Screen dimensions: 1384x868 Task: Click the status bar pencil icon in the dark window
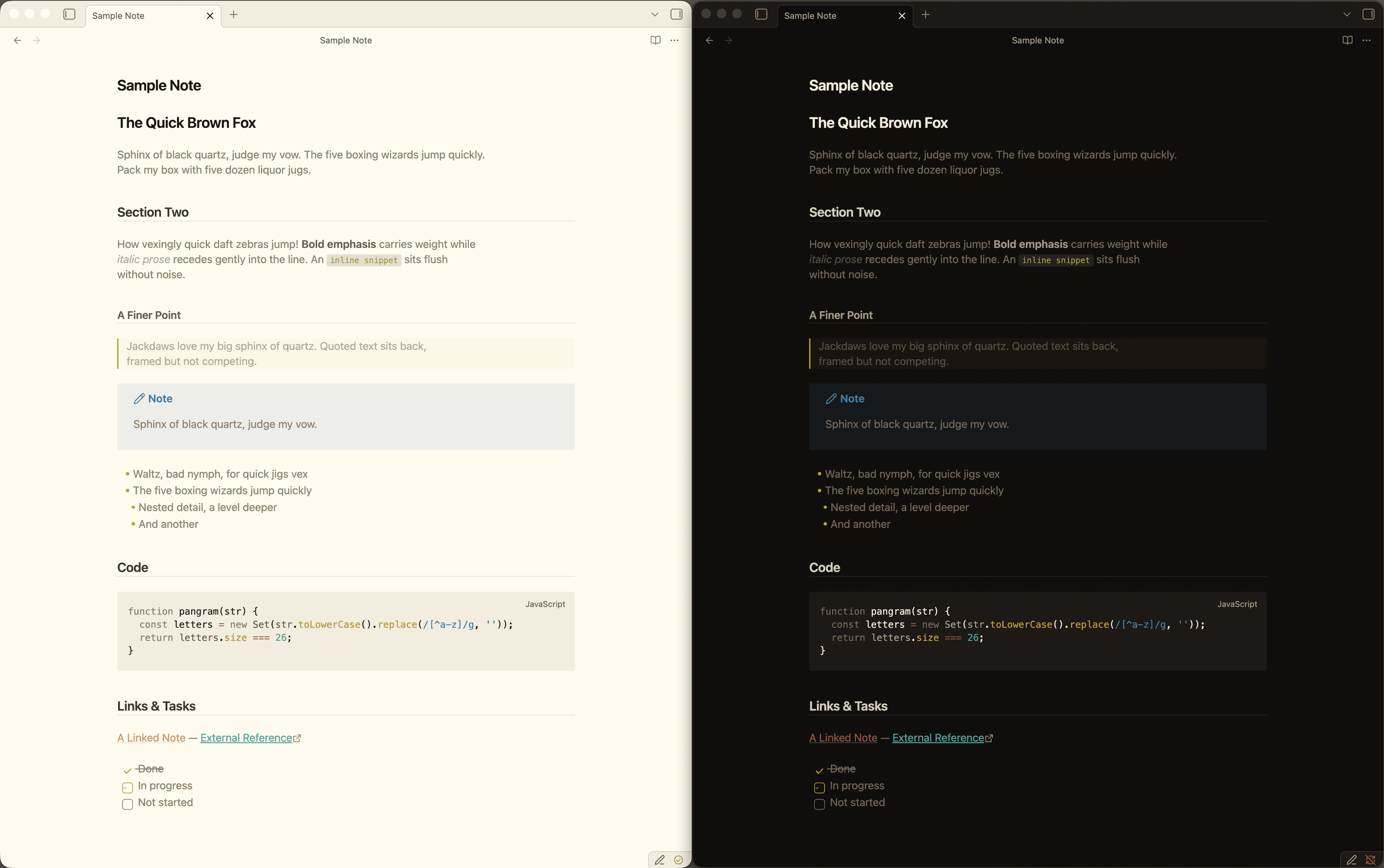click(x=1352, y=859)
